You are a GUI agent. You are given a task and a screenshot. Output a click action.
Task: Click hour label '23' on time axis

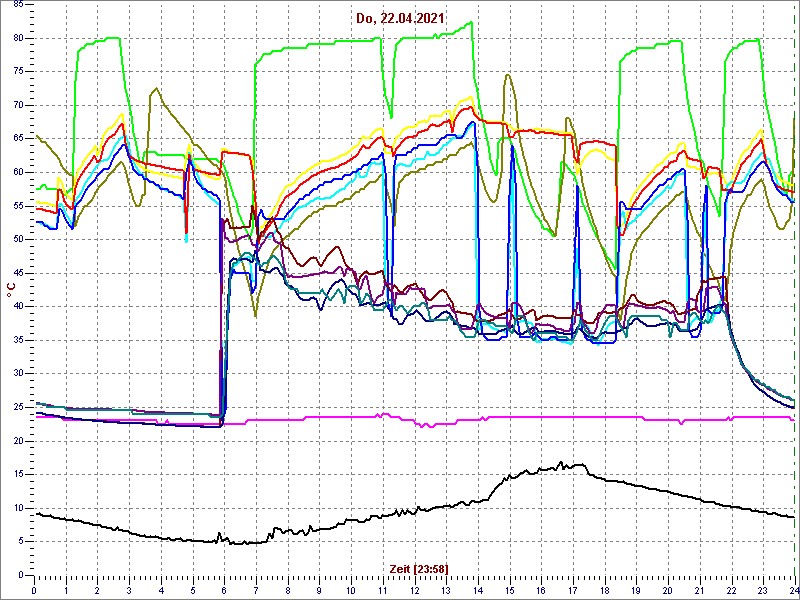tap(763, 590)
